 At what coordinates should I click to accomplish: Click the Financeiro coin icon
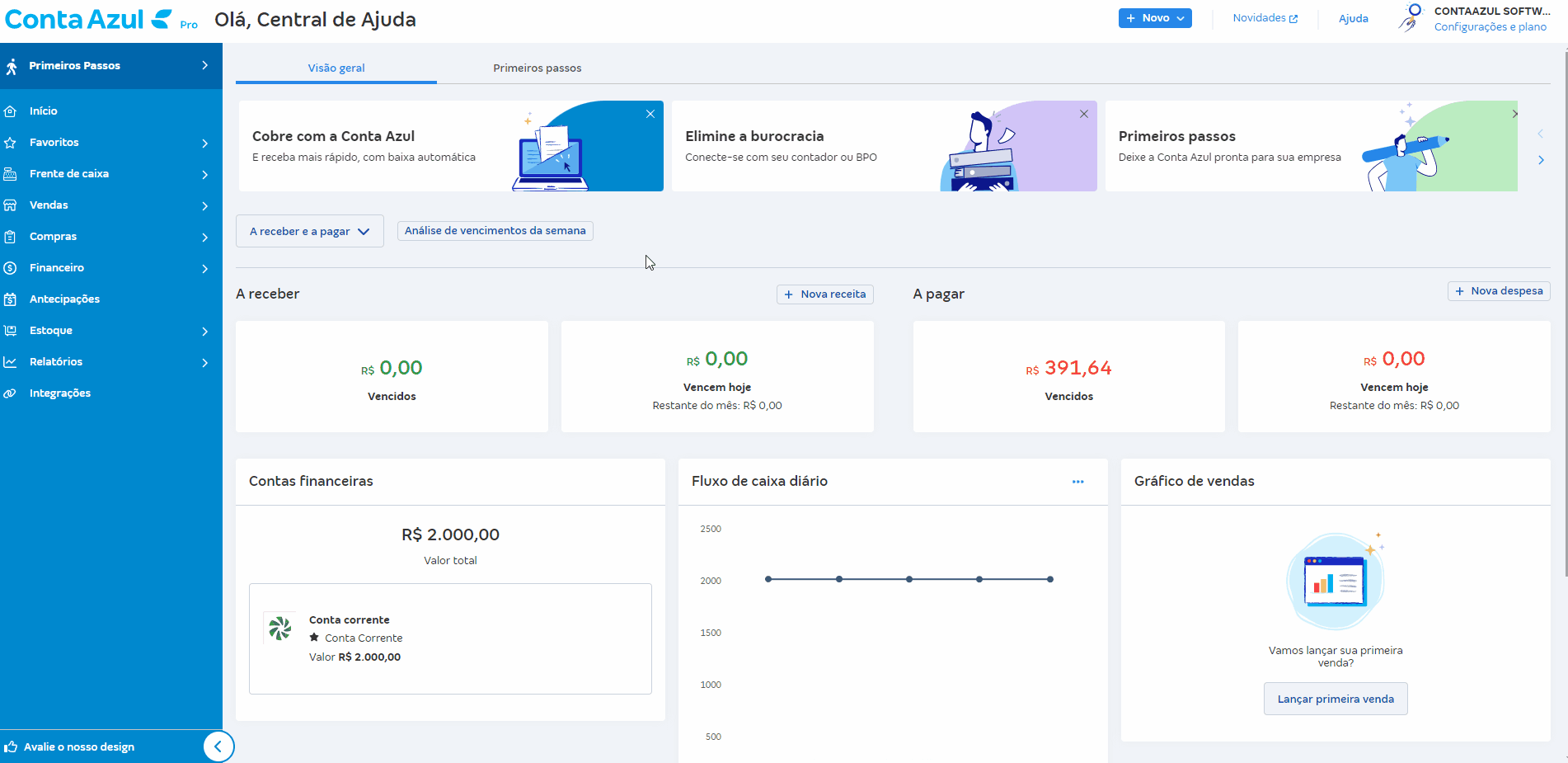11,268
